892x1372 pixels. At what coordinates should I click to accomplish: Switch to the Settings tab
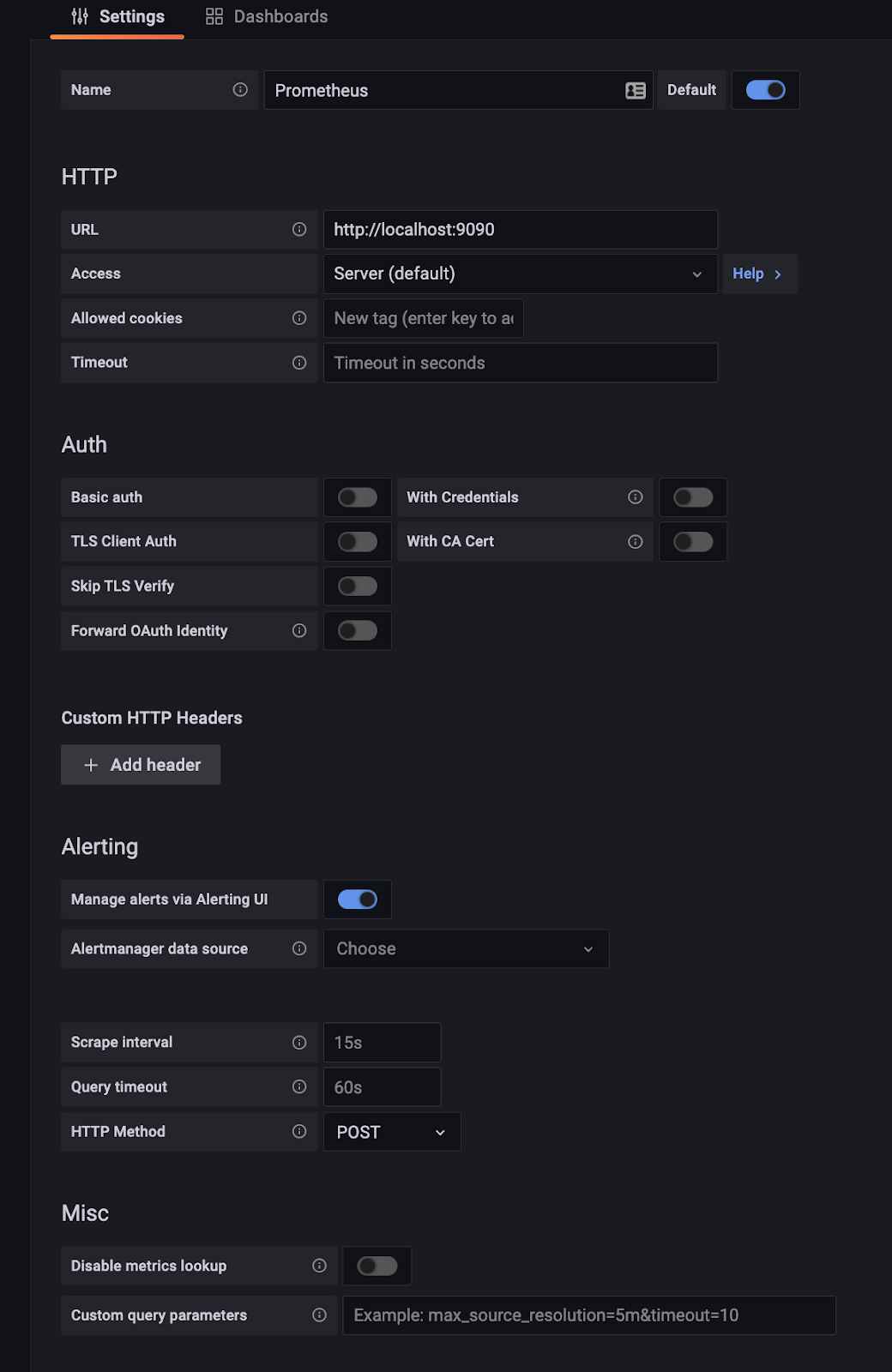point(118,17)
